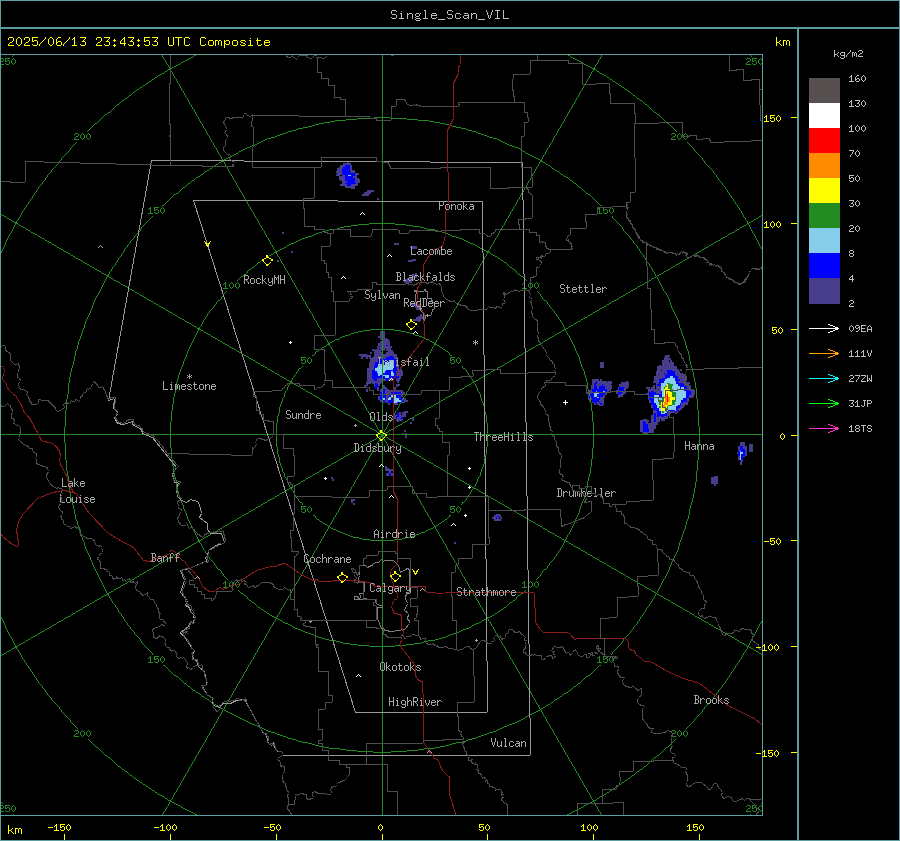Click the yellow diamond radar center at Didsbury

pyautogui.click(x=381, y=436)
